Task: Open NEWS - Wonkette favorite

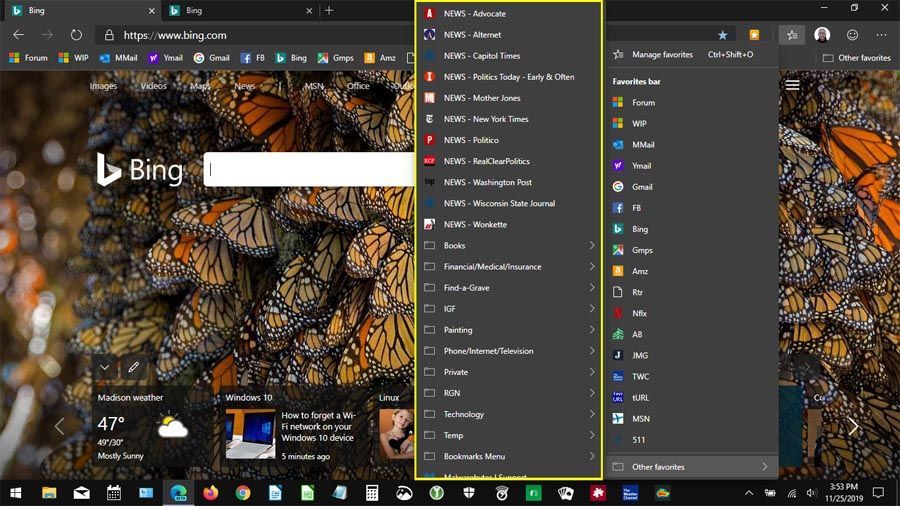Action: tap(509, 224)
